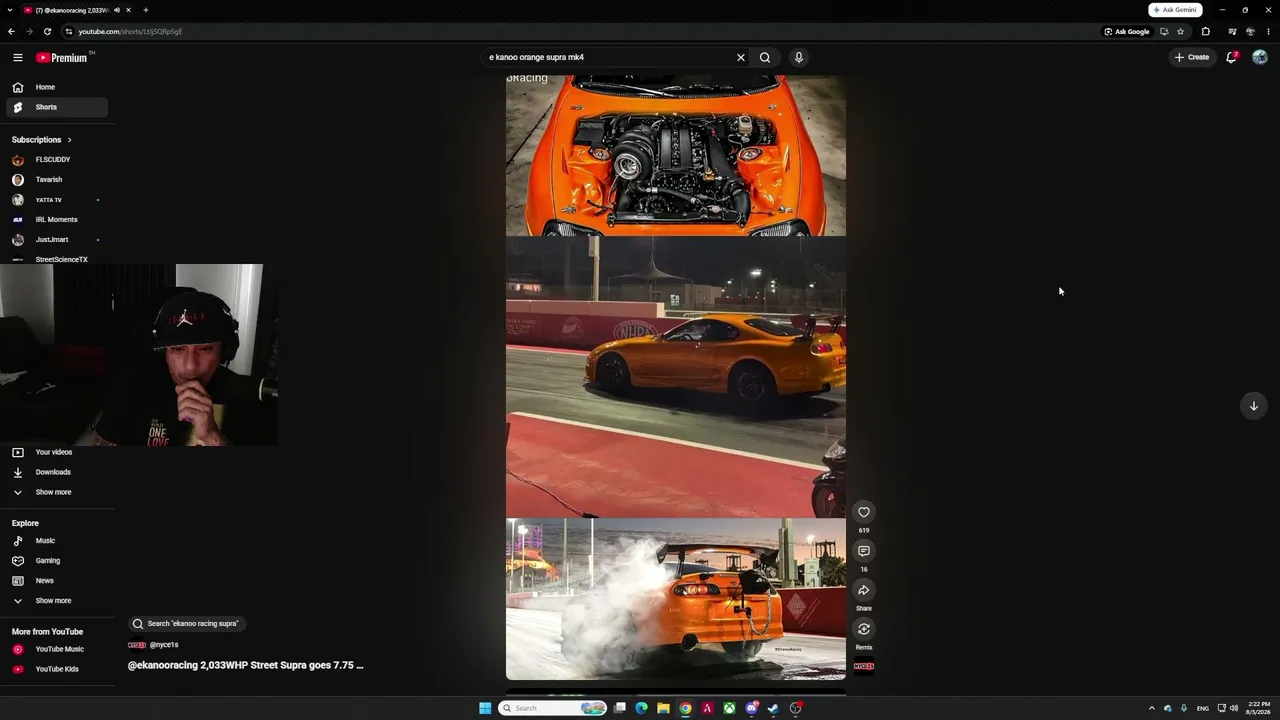Open the account avatar menu
This screenshot has height=720, width=1280.
[x=1259, y=57]
